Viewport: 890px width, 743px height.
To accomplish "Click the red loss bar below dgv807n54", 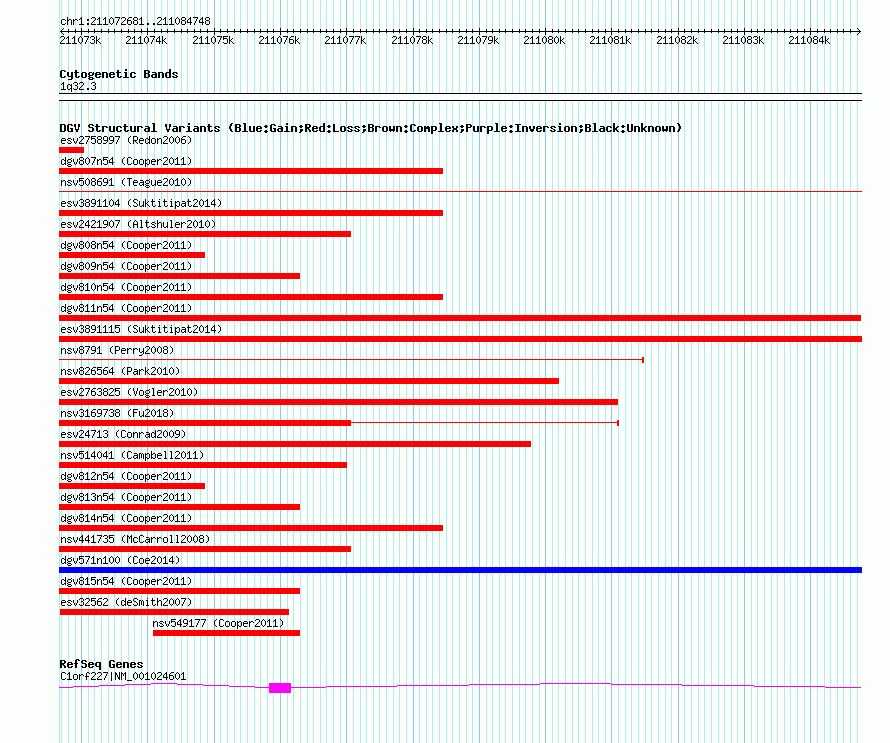I will pos(251,171).
